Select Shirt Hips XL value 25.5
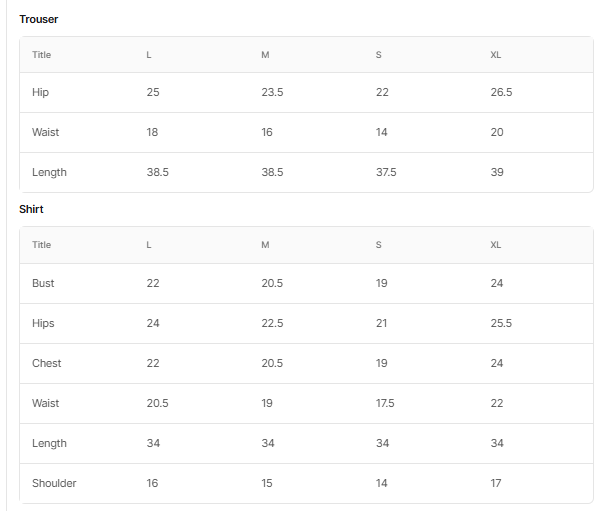The image size is (601, 511). (x=501, y=323)
